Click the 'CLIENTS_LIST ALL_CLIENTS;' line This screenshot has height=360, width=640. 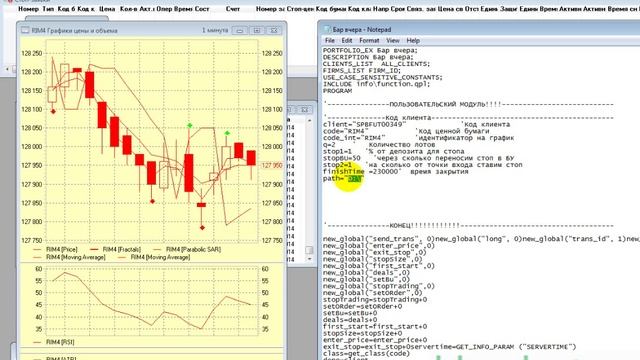376,64
